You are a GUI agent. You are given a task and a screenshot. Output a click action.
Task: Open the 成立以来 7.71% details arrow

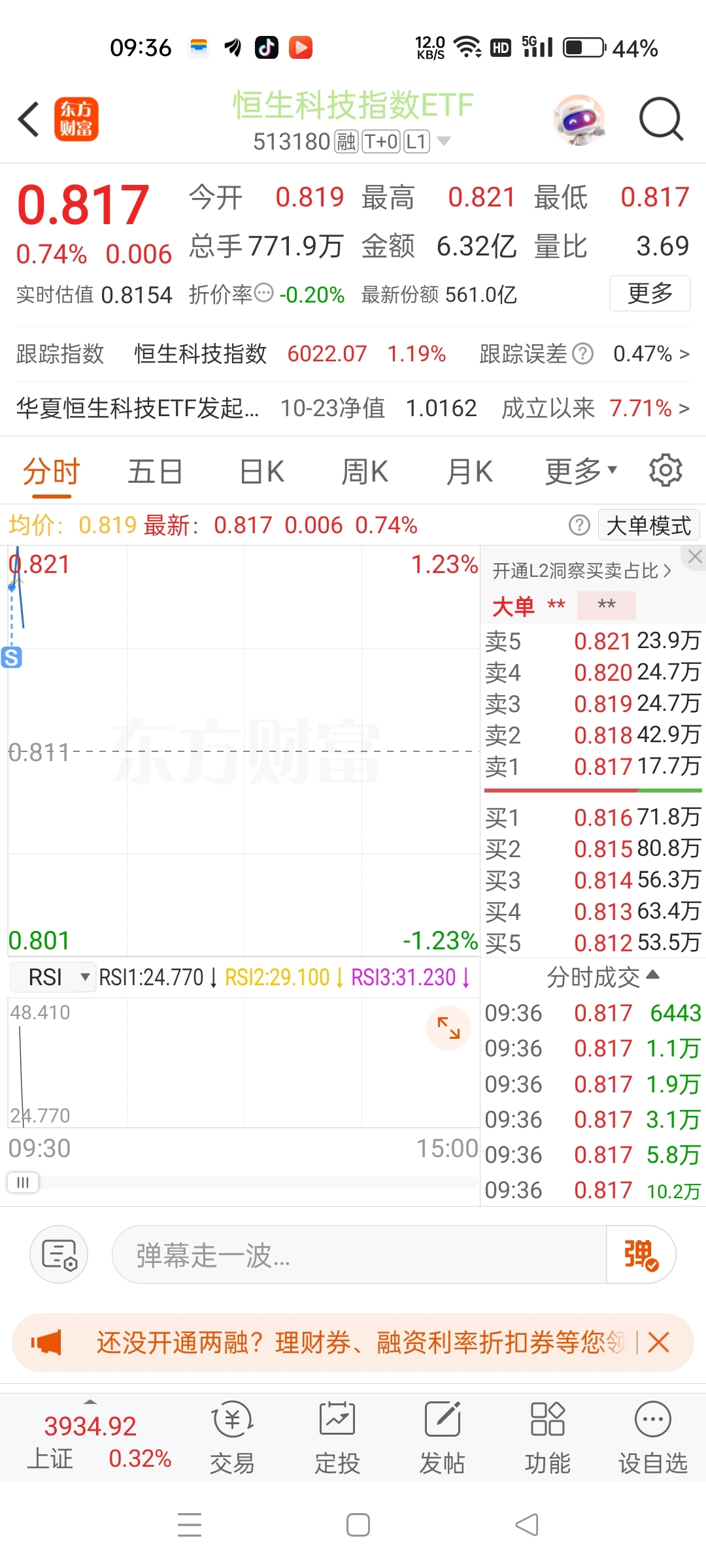point(684,409)
